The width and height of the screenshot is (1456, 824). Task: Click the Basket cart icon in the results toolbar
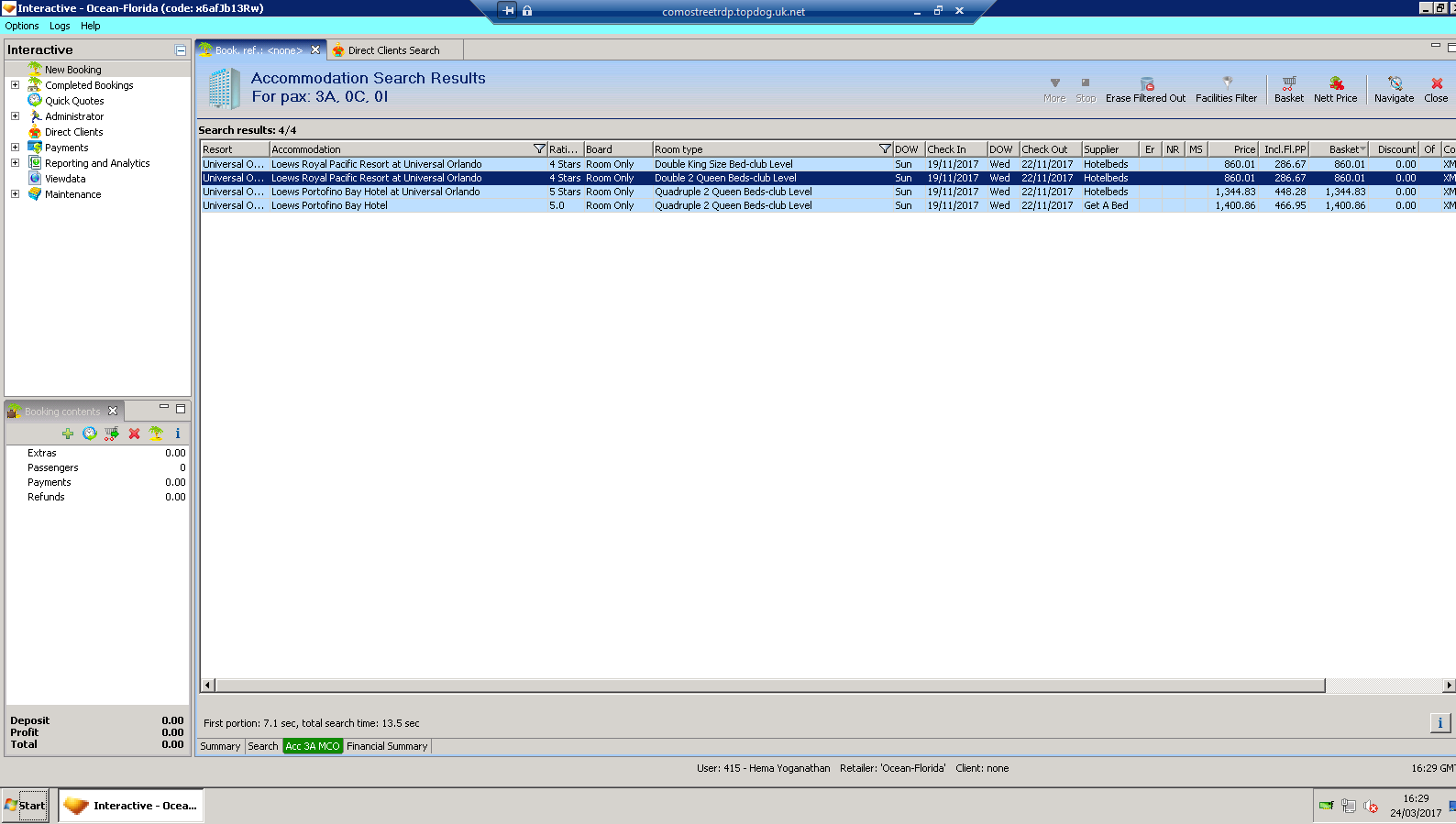(x=1289, y=82)
